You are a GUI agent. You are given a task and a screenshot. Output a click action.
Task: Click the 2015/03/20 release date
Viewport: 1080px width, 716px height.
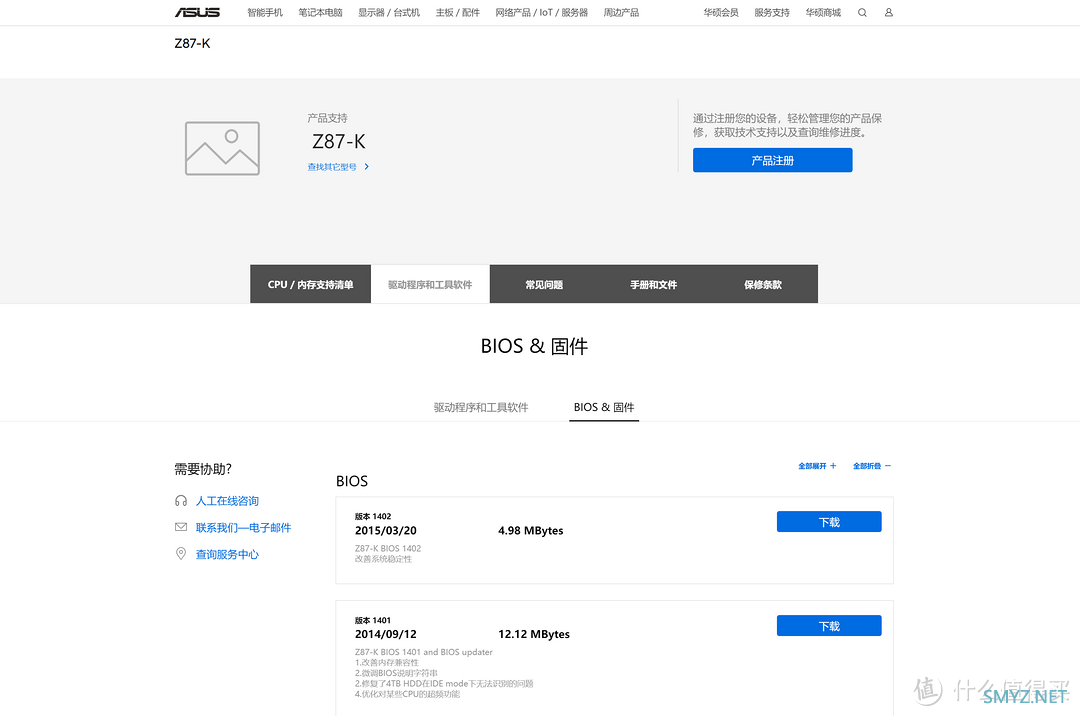[x=386, y=531]
